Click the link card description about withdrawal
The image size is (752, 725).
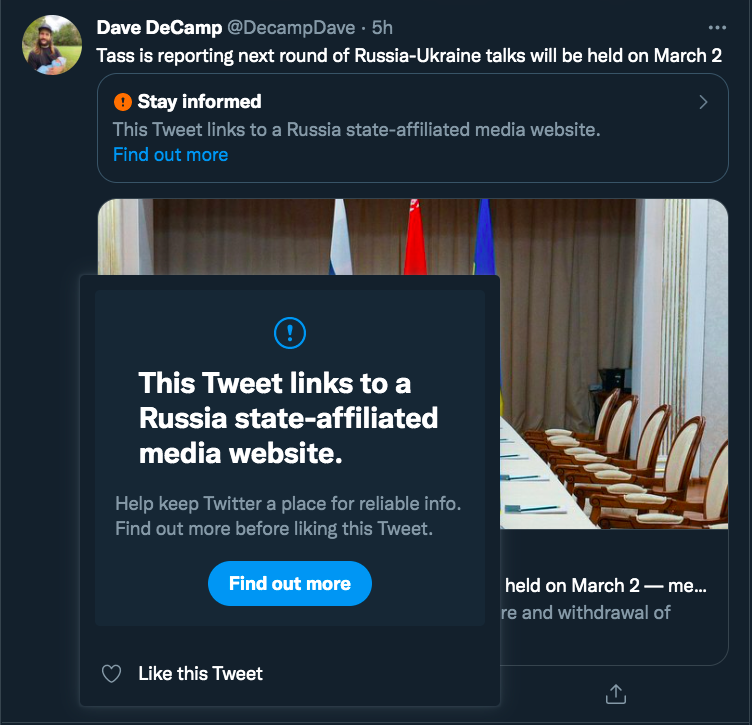point(590,612)
